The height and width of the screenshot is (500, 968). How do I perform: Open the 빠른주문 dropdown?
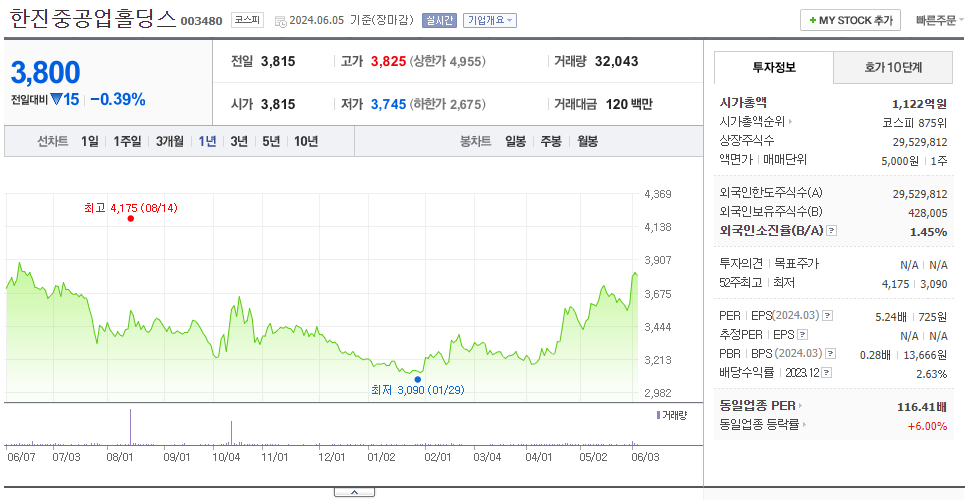(940, 20)
